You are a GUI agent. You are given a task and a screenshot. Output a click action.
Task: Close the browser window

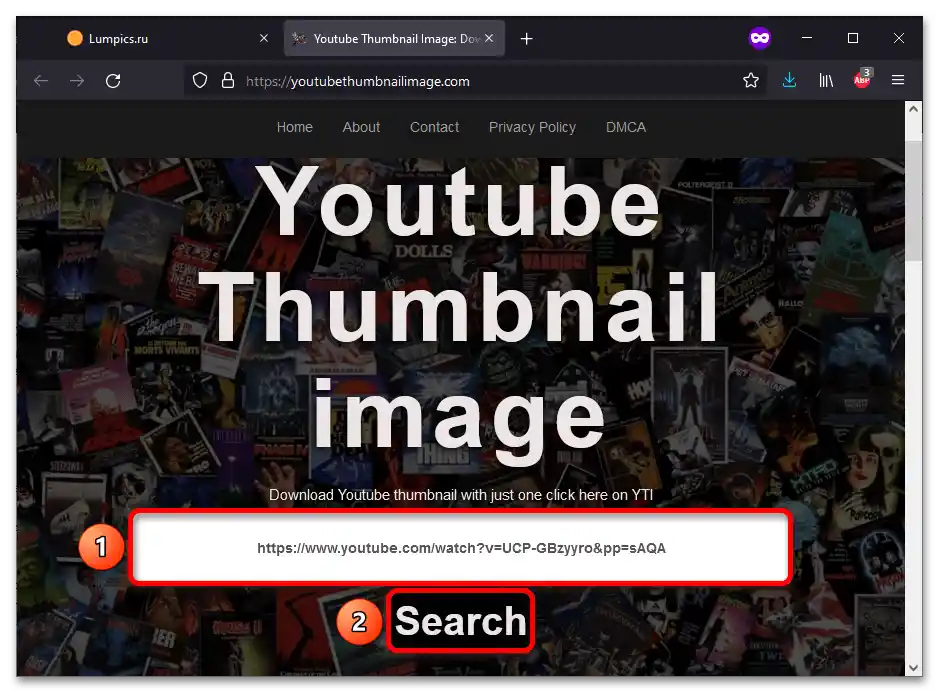point(899,38)
